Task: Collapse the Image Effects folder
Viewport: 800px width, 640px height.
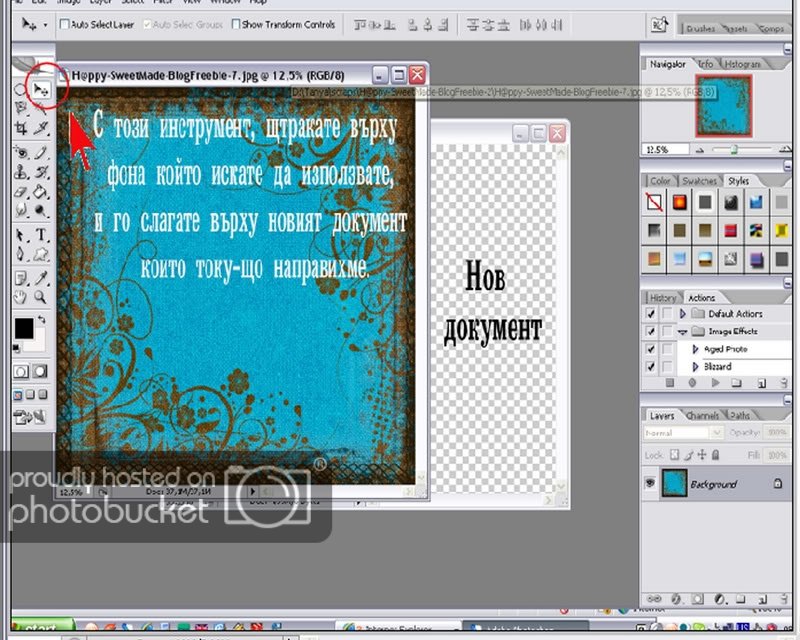Action: pyautogui.click(x=683, y=332)
